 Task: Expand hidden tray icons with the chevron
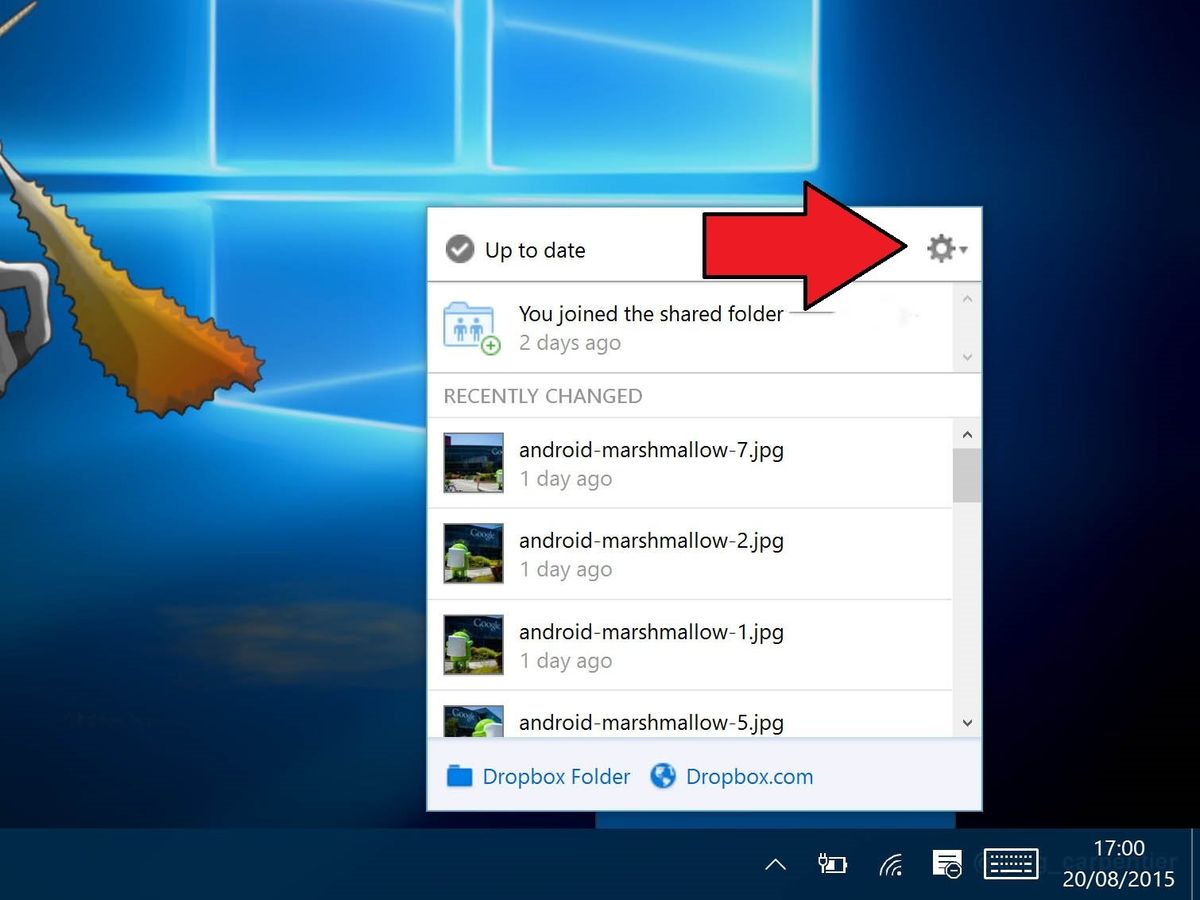pyautogui.click(x=776, y=864)
